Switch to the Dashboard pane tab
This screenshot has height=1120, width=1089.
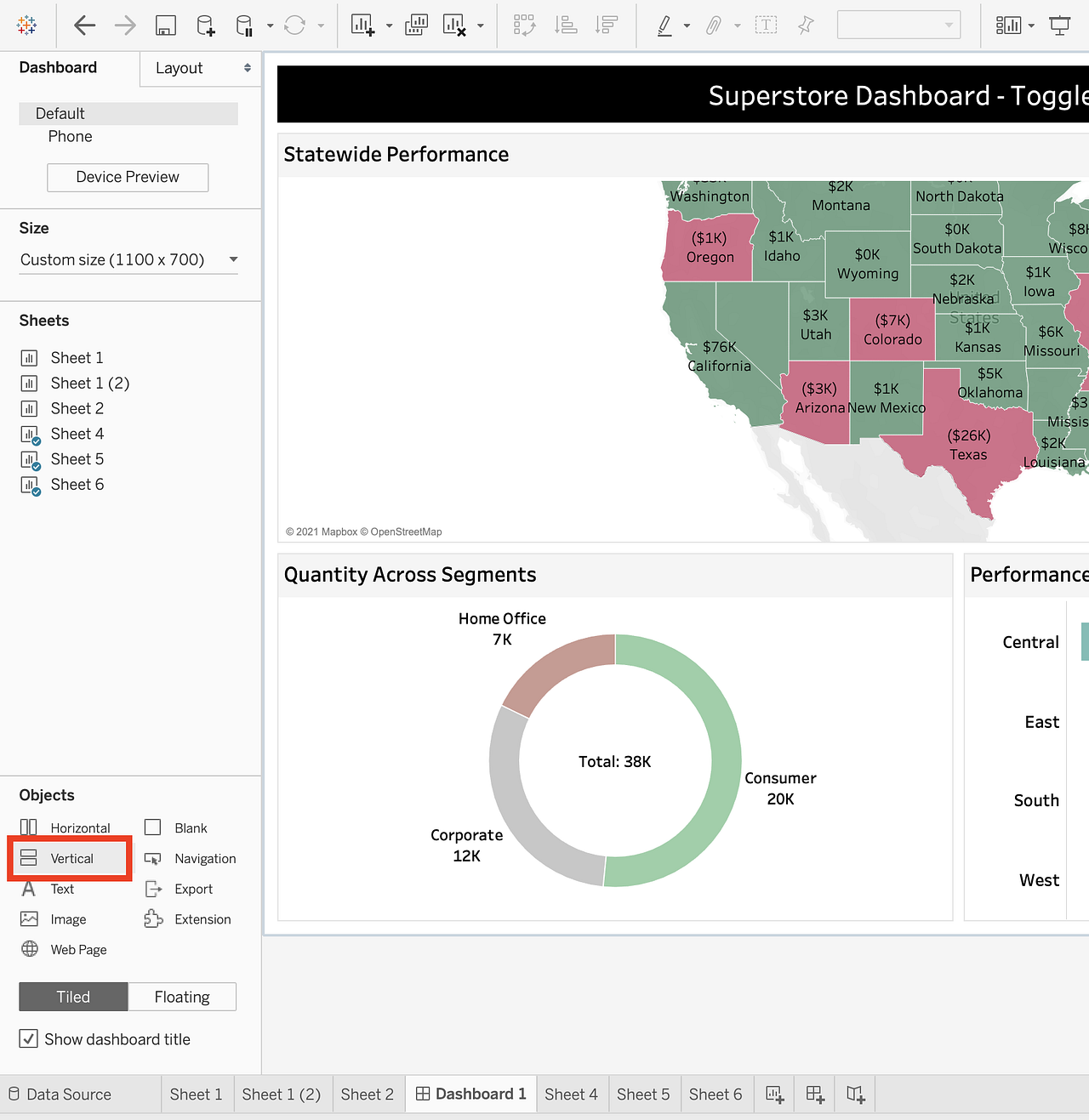point(58,67)
